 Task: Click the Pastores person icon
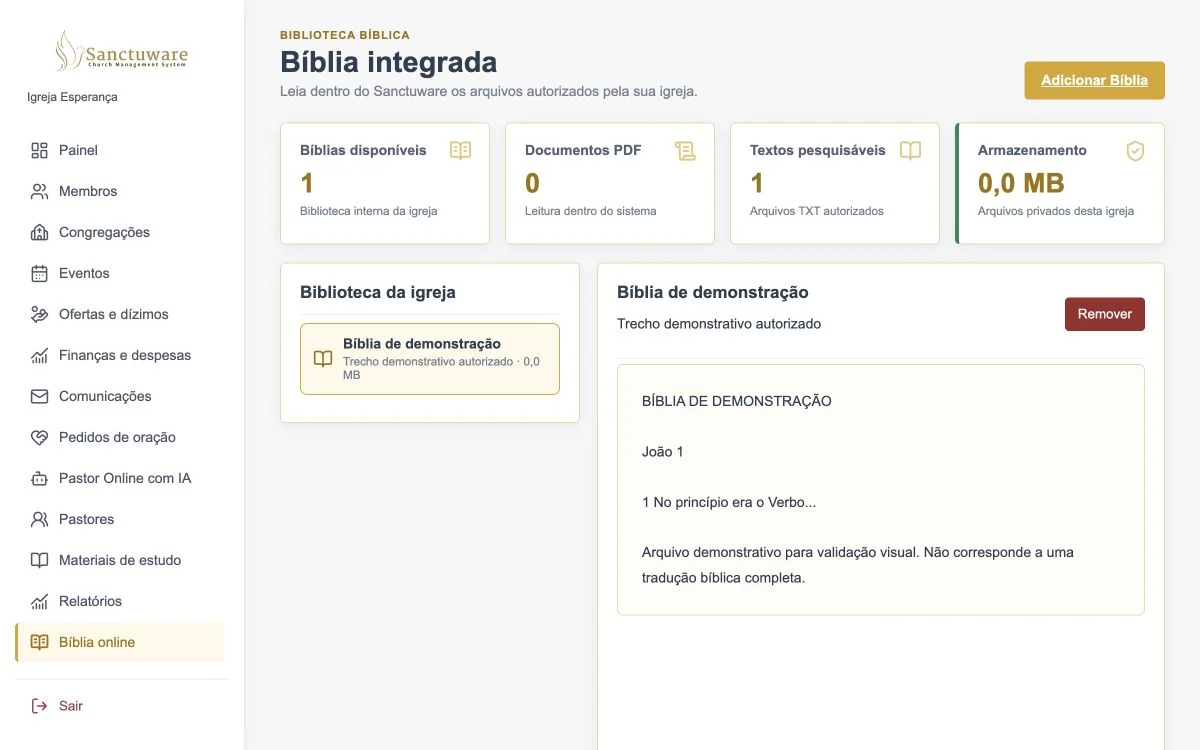[39, 519]
